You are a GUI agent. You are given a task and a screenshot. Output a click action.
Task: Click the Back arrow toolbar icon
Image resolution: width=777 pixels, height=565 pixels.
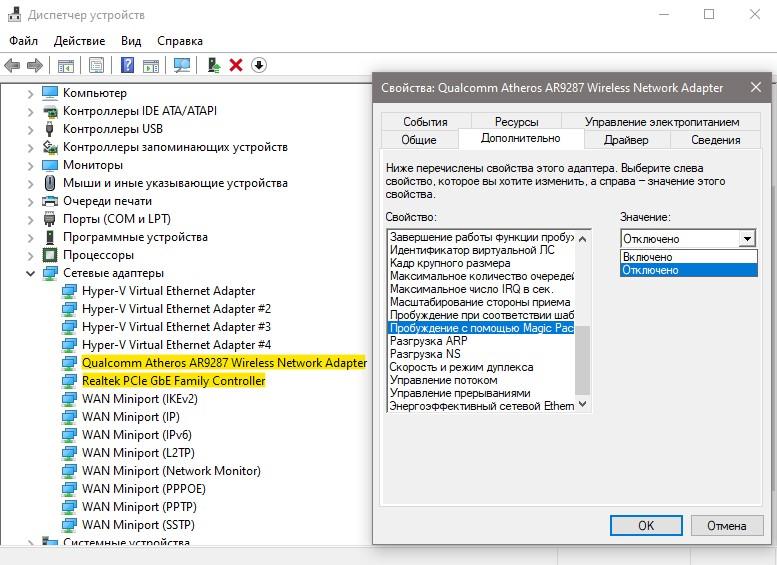click(x=12, y=65)
